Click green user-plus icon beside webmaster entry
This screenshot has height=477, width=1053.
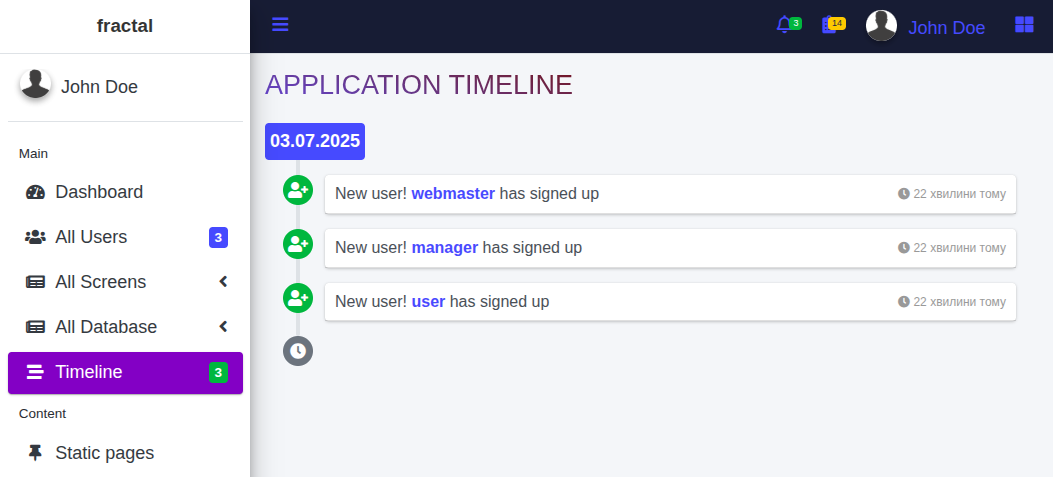coord(297,190)
